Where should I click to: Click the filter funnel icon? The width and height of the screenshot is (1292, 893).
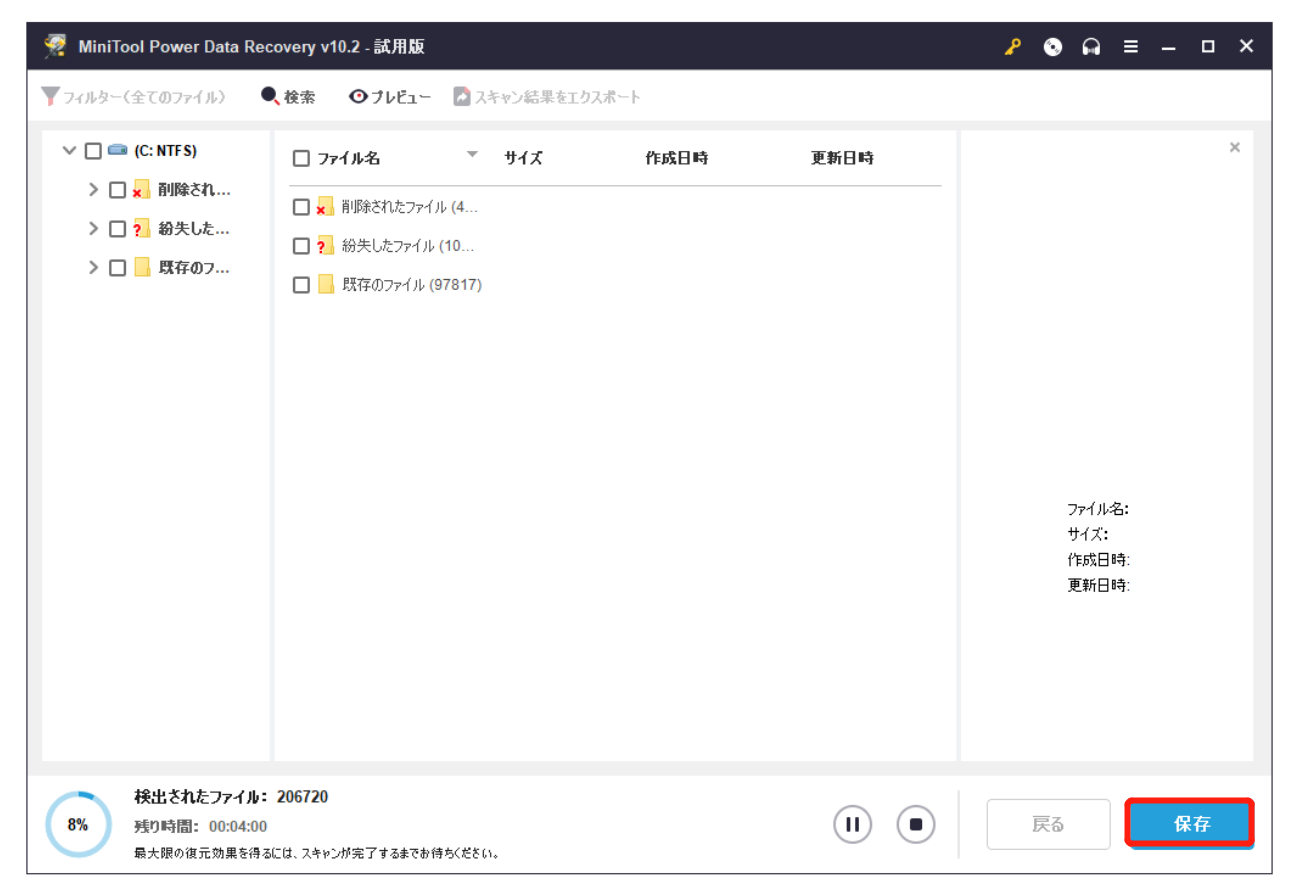(50, 96)
